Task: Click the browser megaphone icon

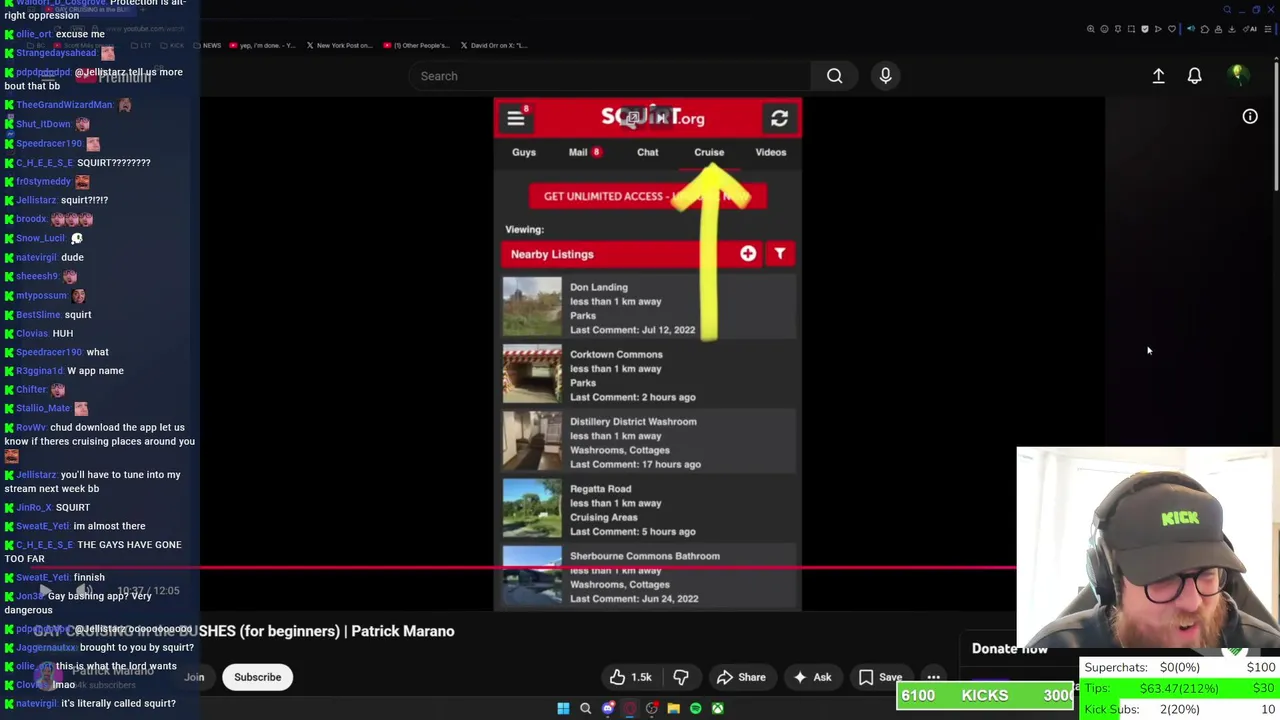Action: coord(1191,29)
